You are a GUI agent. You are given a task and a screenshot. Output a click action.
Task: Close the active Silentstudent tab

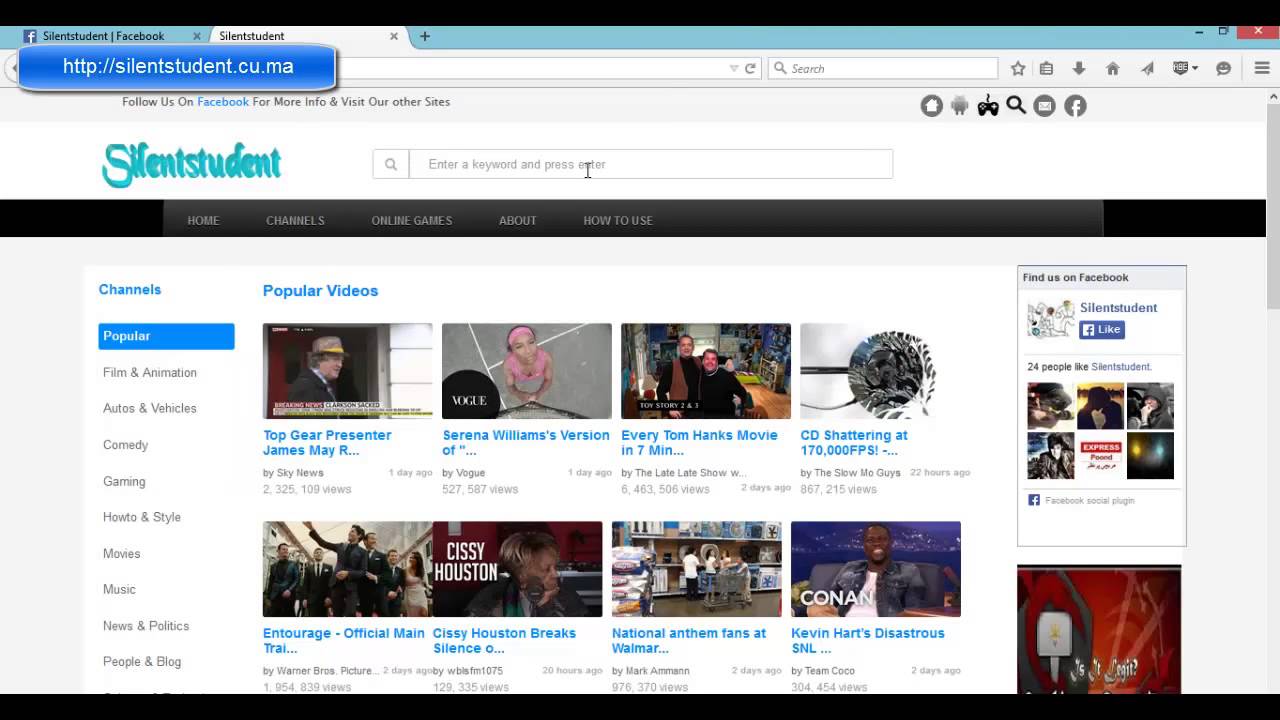(393, 36)
